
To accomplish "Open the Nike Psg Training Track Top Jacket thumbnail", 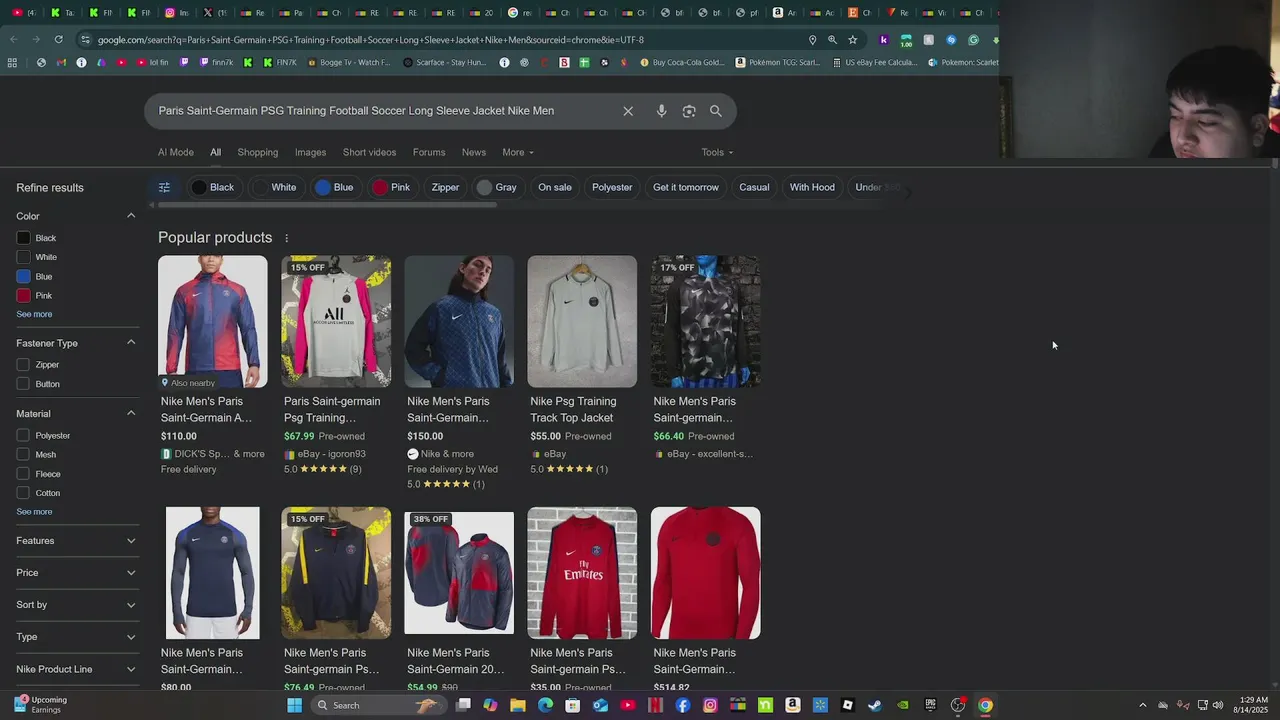I will [x=582, y=321].
